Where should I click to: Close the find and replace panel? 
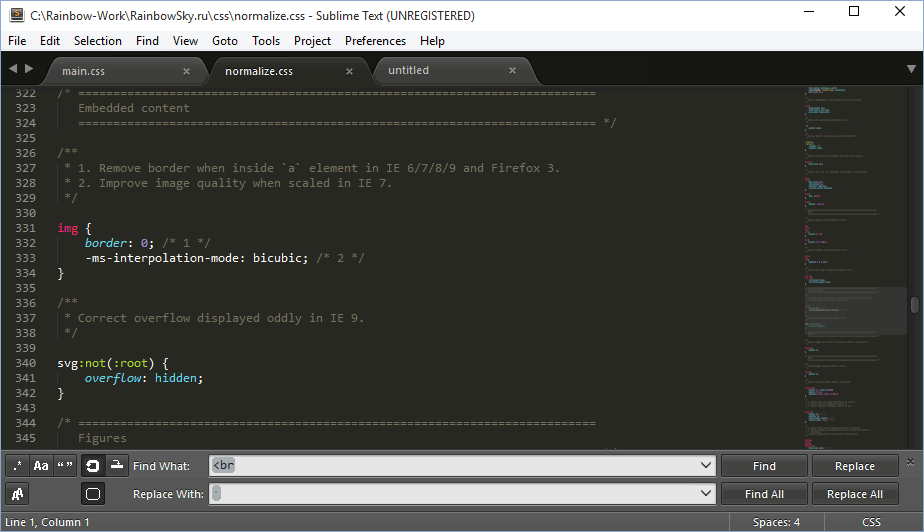pos(910,462)
